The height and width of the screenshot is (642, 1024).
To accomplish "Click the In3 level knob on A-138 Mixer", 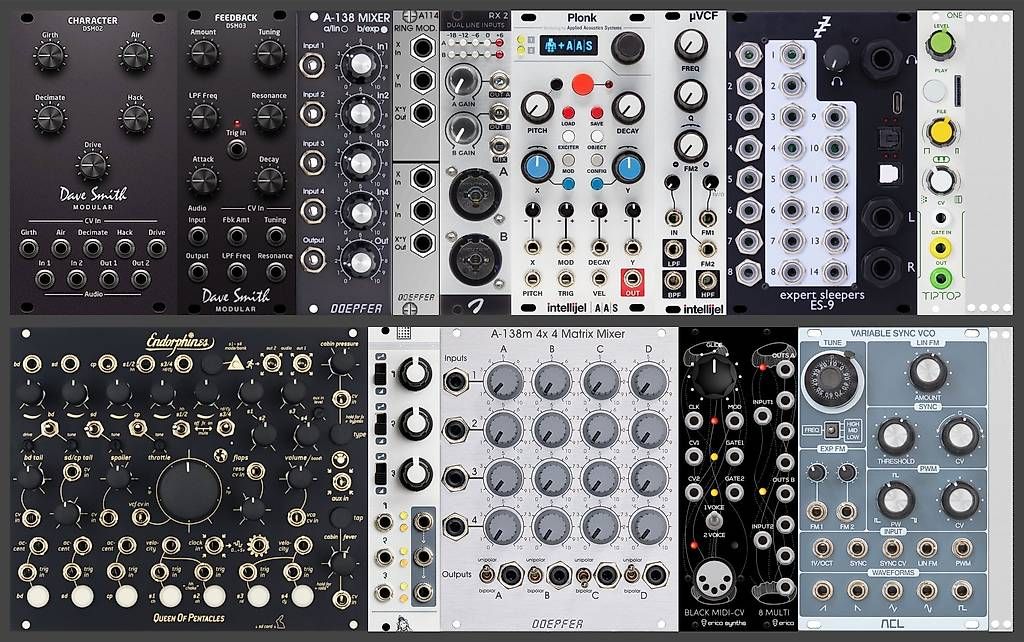I will click(x=360, y=163).
